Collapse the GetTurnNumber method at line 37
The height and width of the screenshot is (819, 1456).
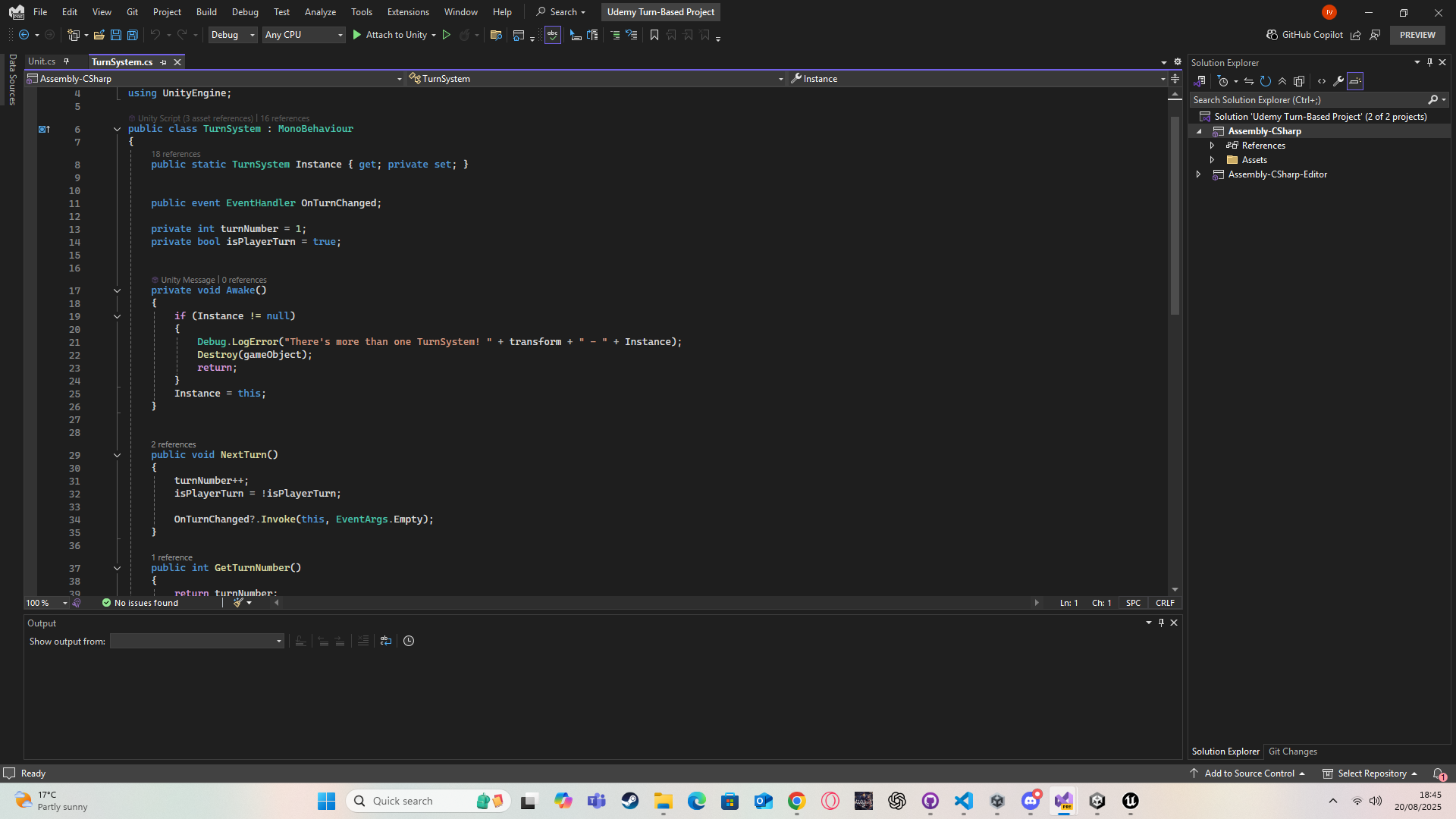click(x=117, y=568)
